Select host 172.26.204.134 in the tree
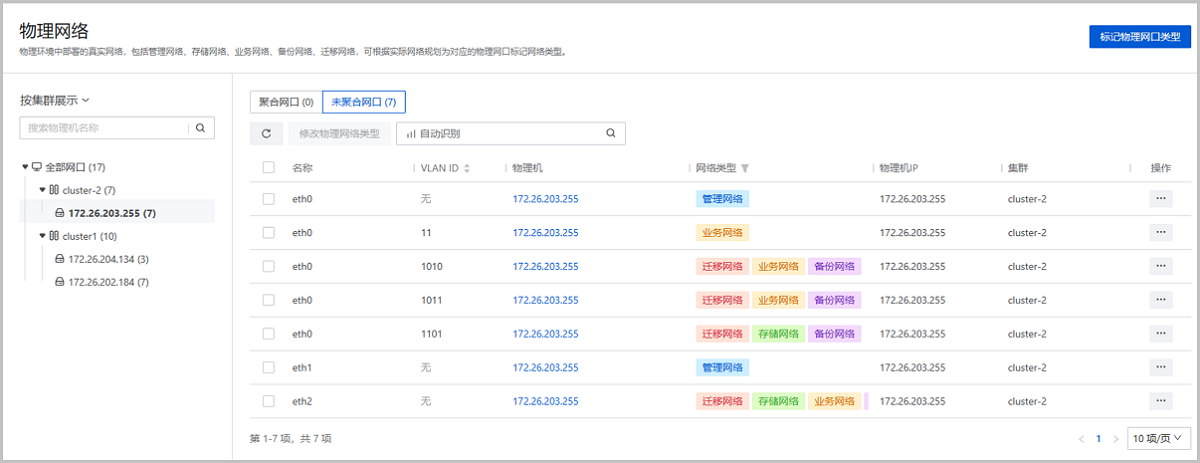 [108, 259]
